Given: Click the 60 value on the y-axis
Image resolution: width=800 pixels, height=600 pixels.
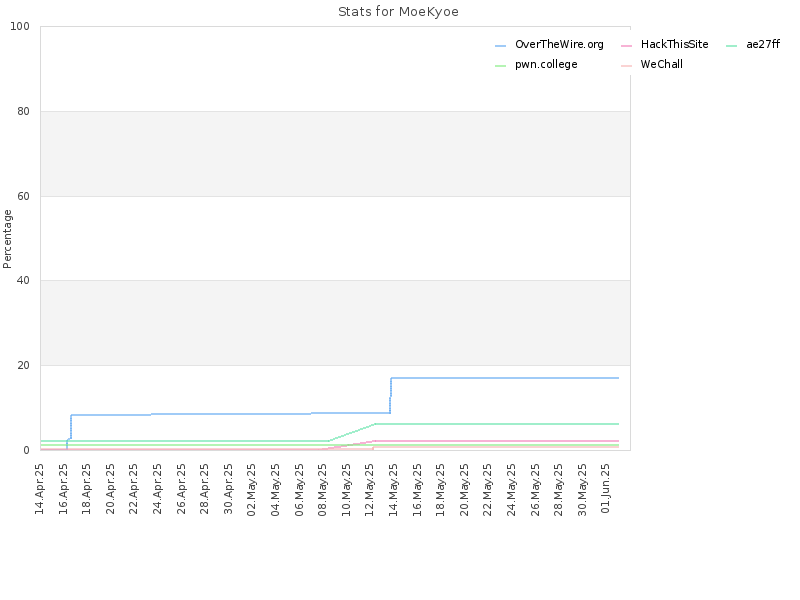Looking at the screenshot, I should point(23,196).
